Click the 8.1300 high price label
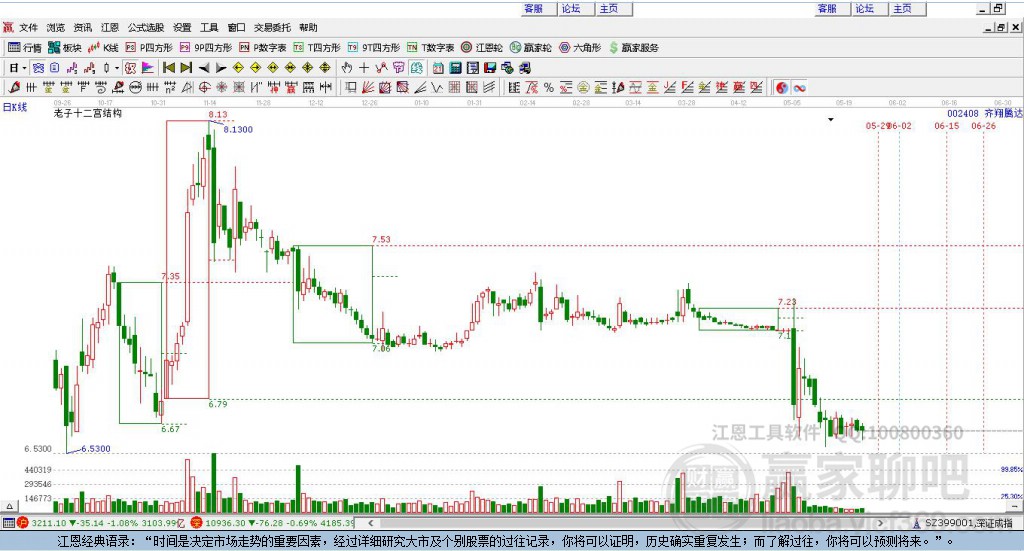 [238, 130]
